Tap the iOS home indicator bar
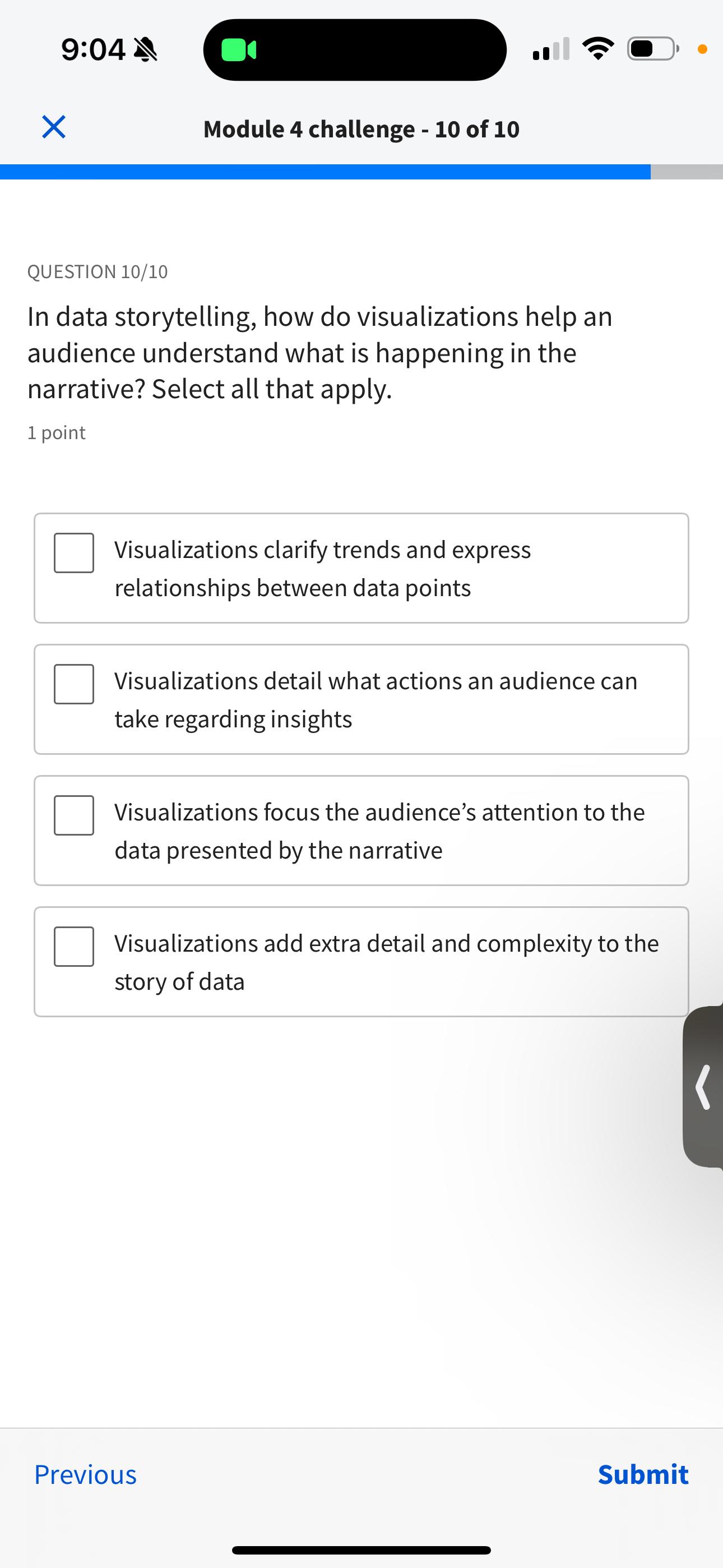 pyautogui.click(x=361, y=1549)
